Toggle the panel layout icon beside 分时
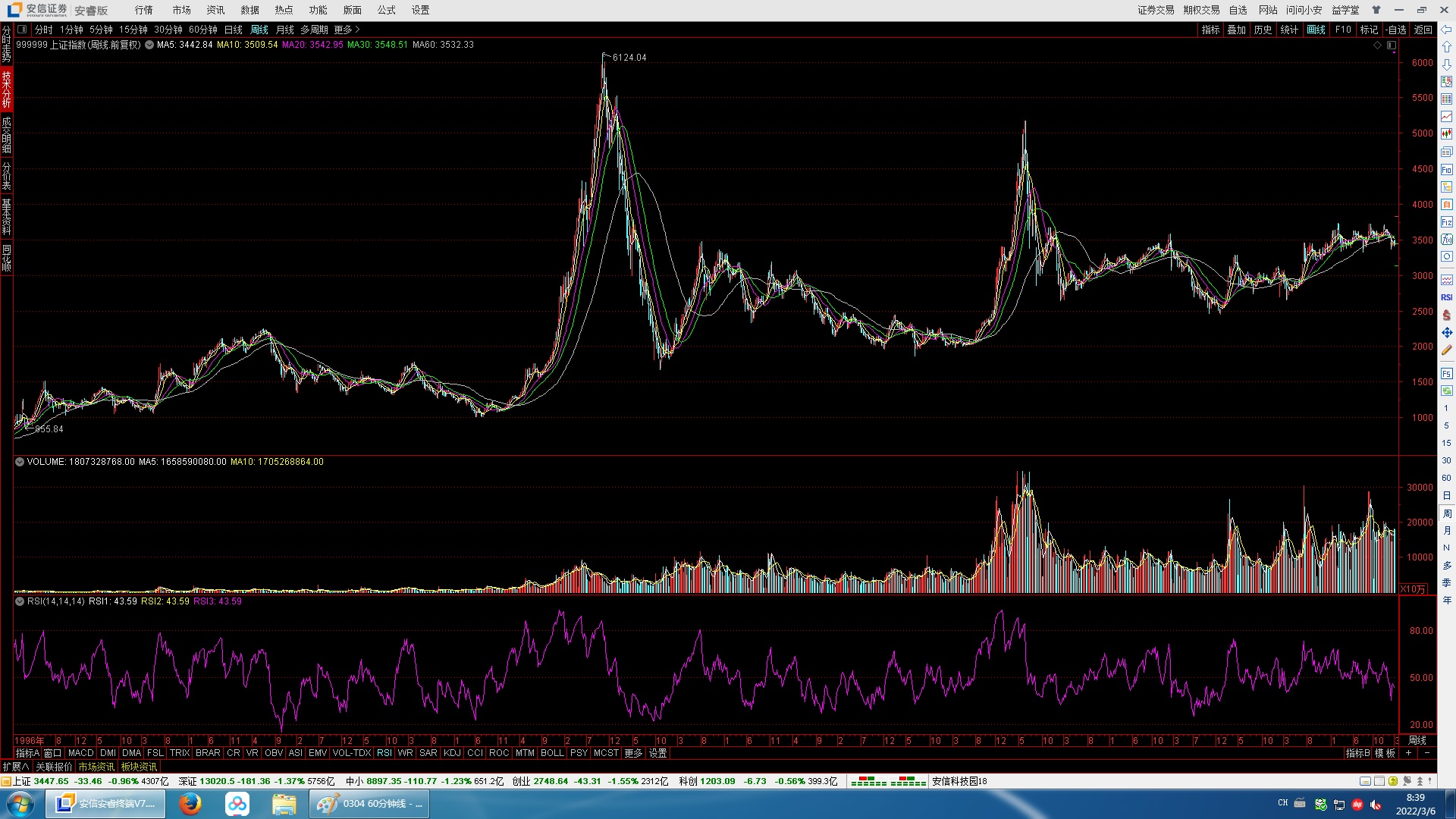 click(22, 30)
